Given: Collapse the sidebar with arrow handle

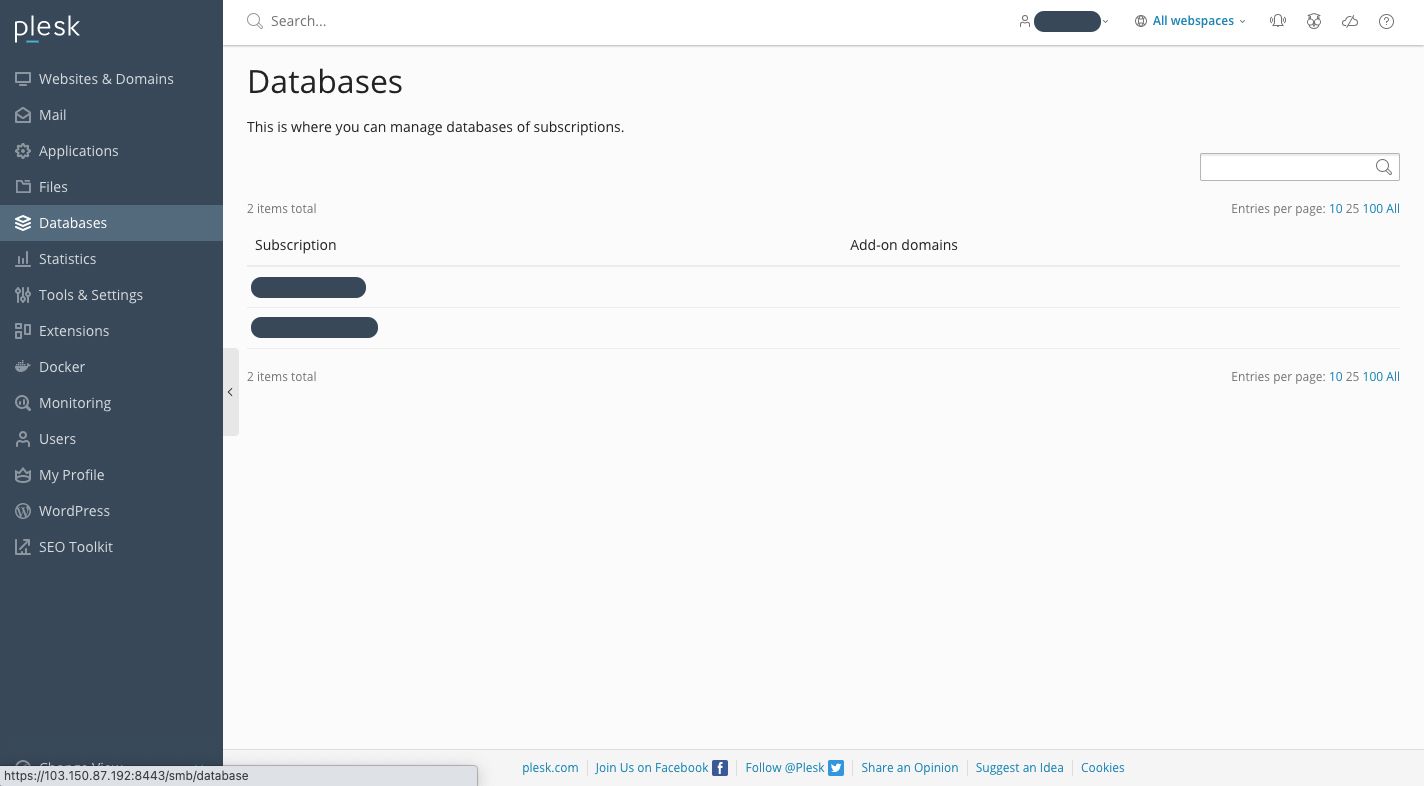Looking at the screenshot, I should click(x=230, y=392).
